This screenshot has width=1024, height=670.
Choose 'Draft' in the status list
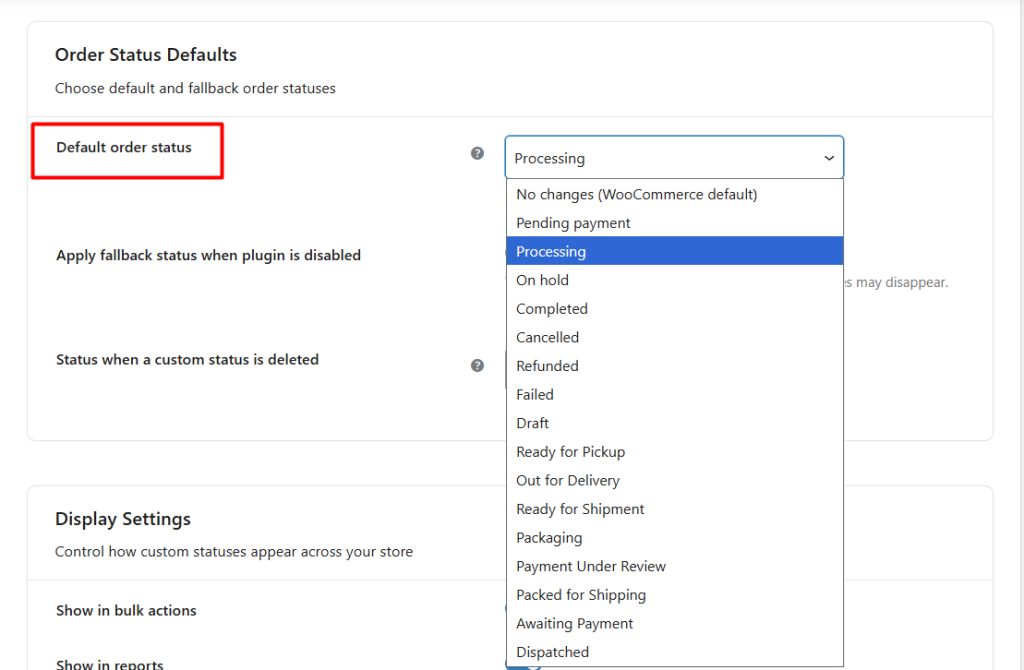coord(532,423)
